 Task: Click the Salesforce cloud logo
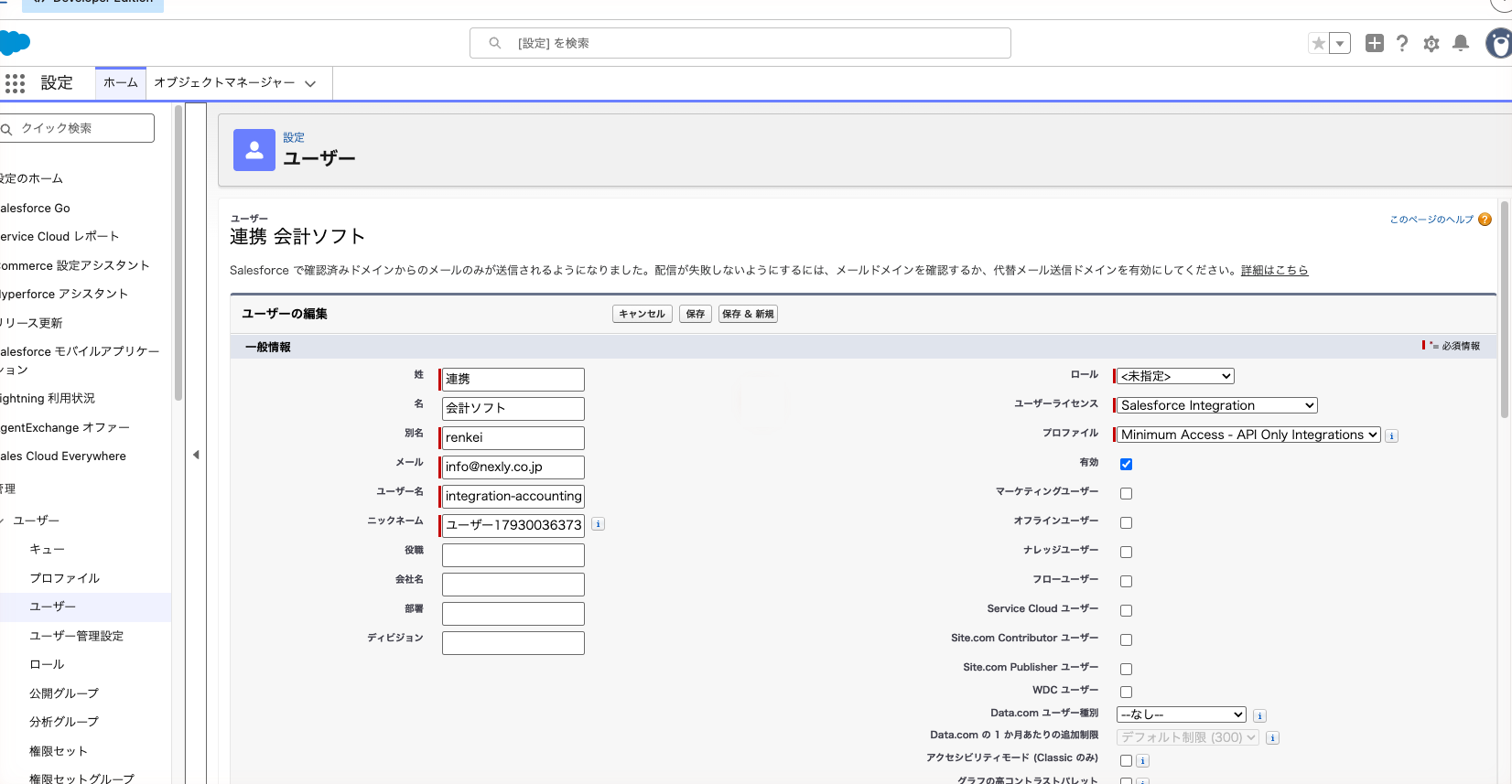(x=15, y=43)
